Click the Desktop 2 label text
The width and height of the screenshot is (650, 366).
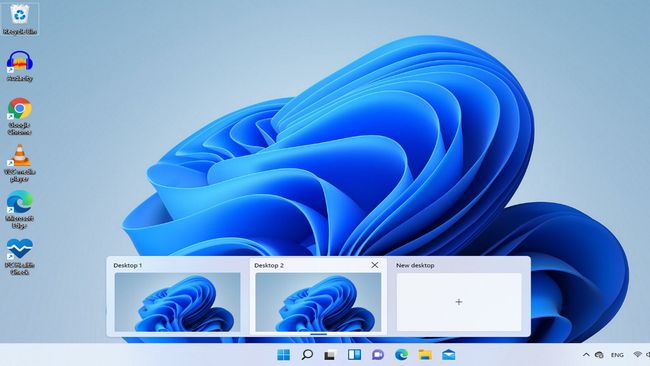coord(269,265)
